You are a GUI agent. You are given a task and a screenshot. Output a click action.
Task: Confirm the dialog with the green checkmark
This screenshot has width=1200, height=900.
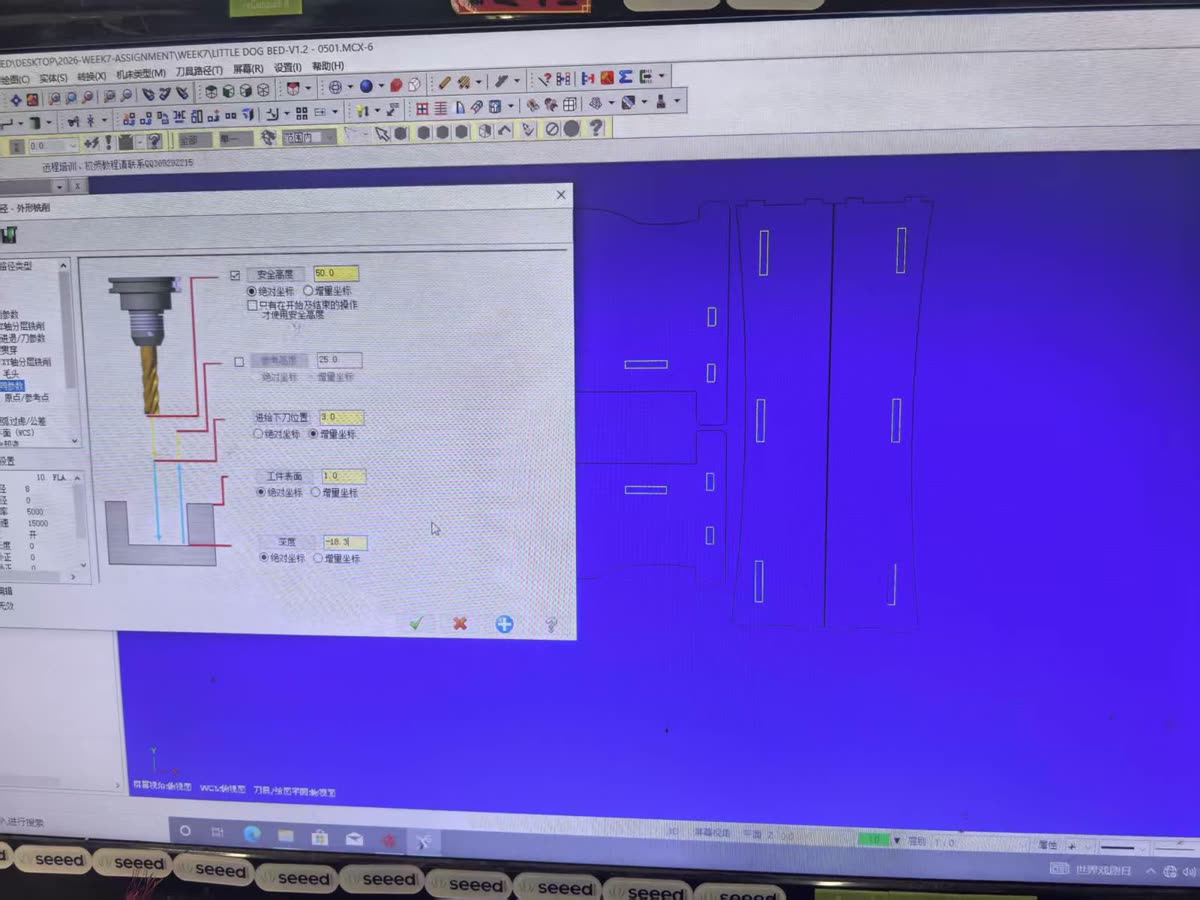coord(416,623)
